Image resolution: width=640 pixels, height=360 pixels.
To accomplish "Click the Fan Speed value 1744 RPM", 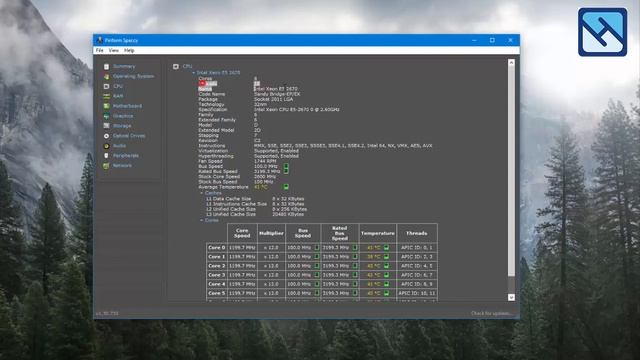I will [x=265, y=161].
